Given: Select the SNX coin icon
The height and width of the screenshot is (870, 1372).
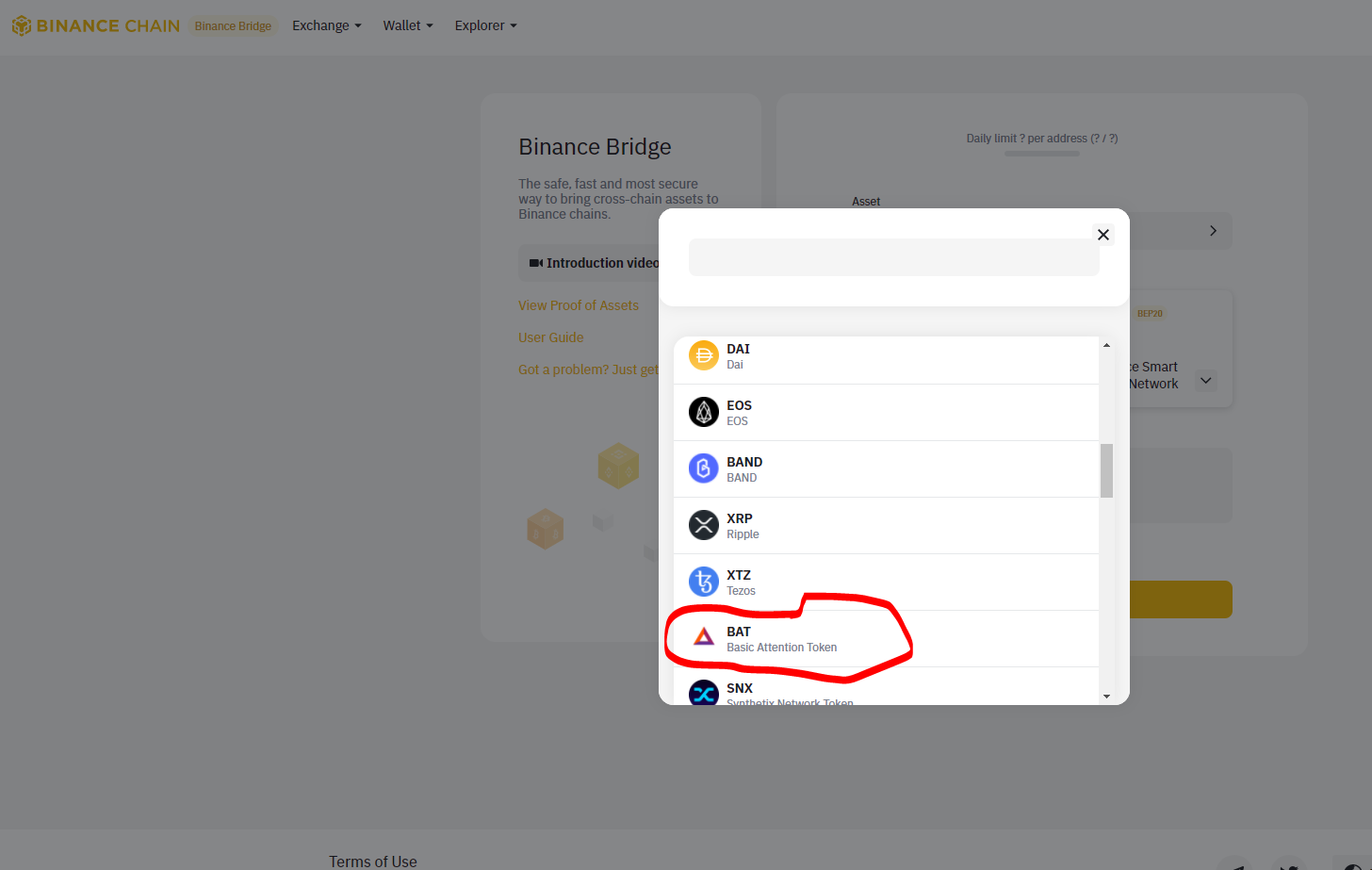Looking at the screenshot, I should (x=704, y=693).
